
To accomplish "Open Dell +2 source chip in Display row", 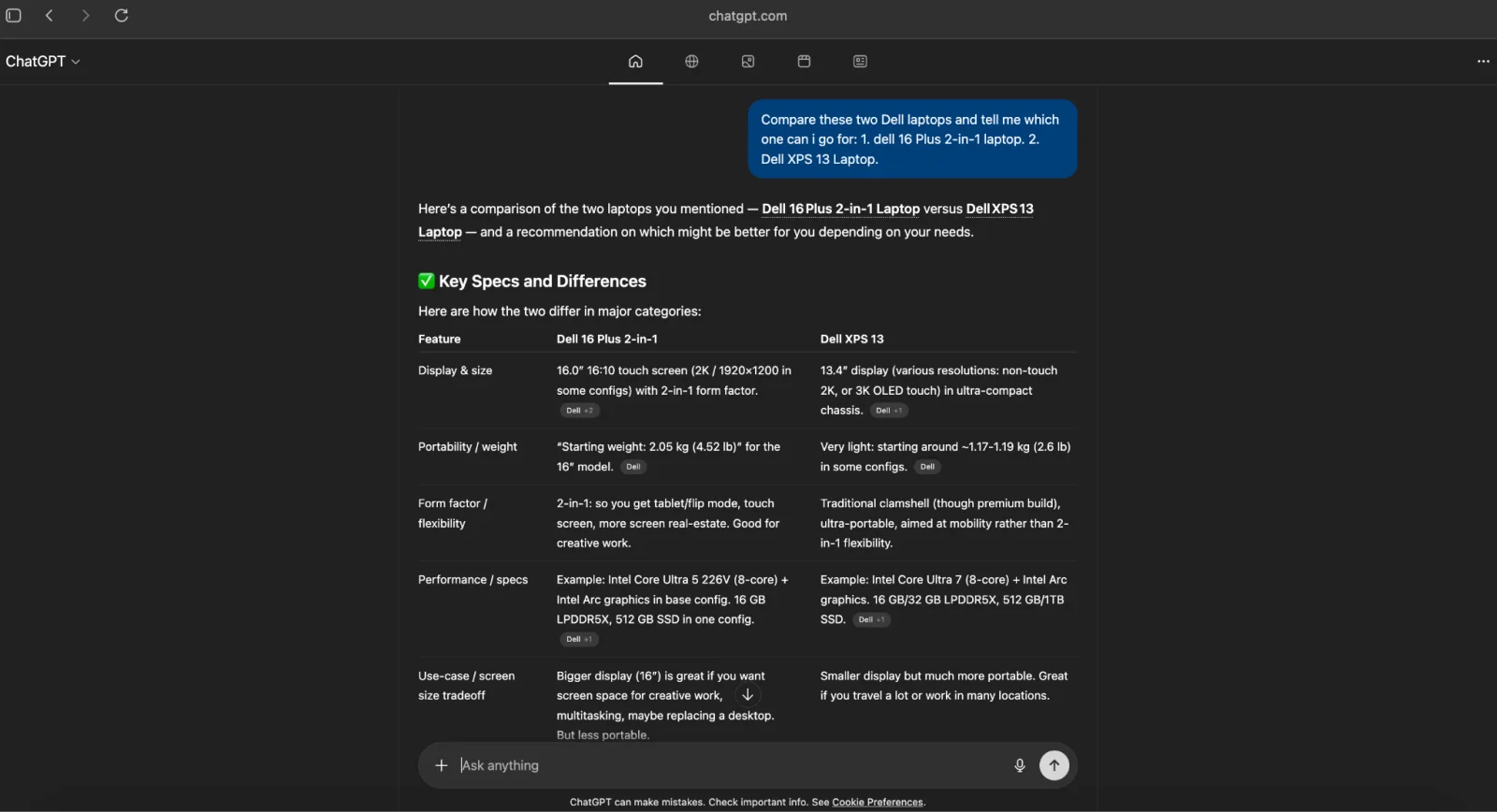I will coord(579,411).
